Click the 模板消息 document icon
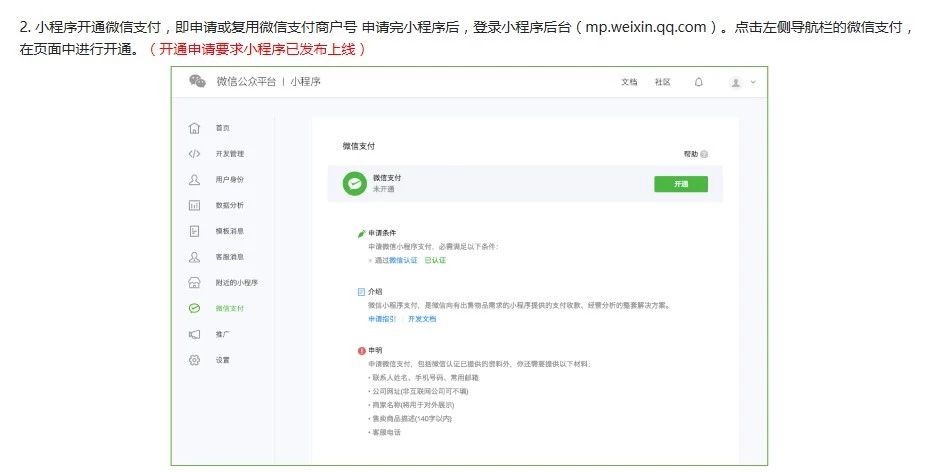Screen dimensions: 926x472 click(x=194, y=231)
